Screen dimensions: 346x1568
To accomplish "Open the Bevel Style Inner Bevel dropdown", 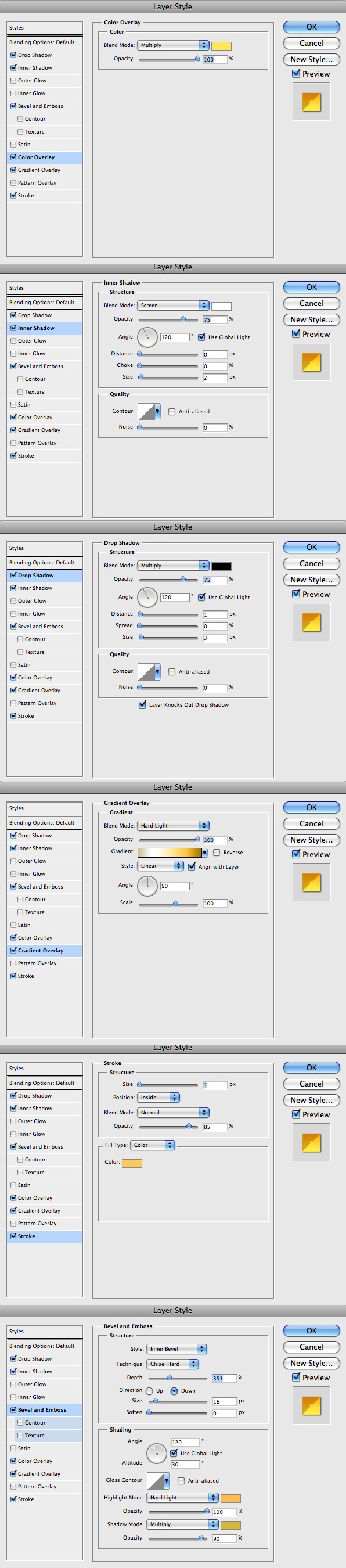I will coord(176,1349).
